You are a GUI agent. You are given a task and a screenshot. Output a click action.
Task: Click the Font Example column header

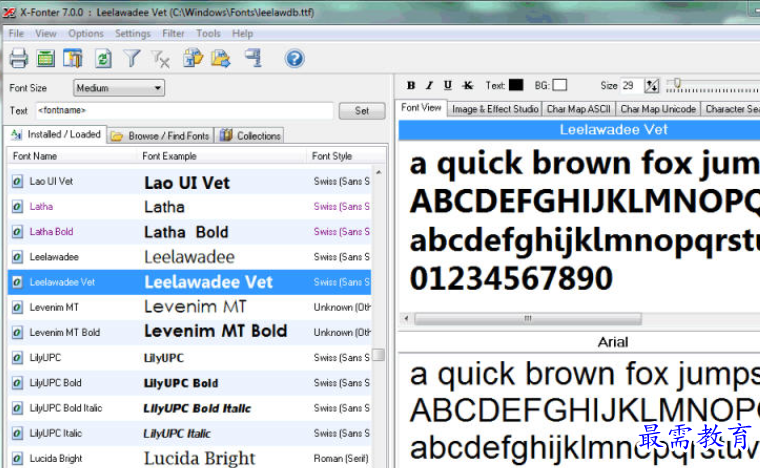(x=222, y=156)
